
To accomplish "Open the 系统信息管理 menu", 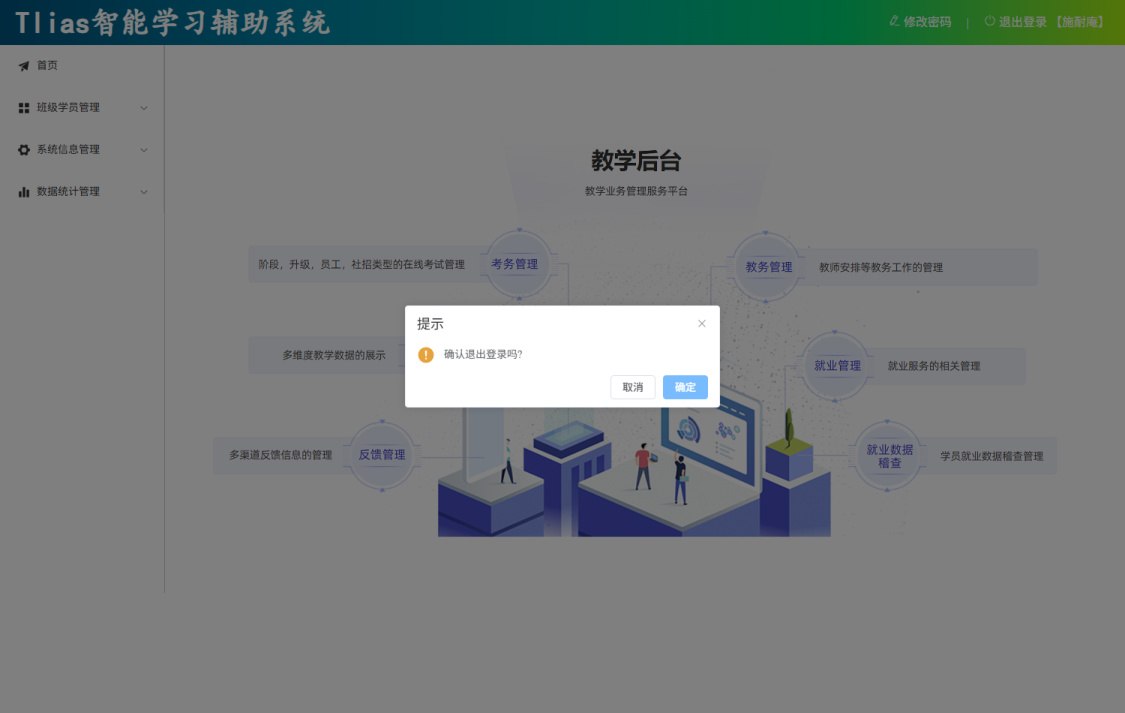I will coord(82,150).
